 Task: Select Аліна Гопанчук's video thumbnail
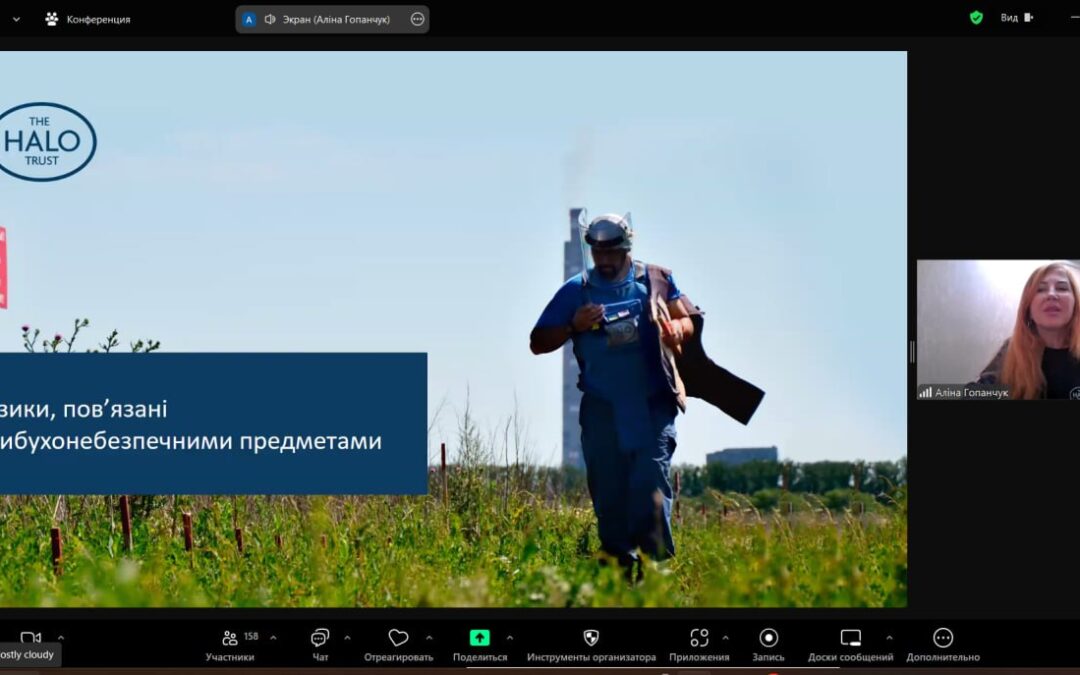point(998,328)
